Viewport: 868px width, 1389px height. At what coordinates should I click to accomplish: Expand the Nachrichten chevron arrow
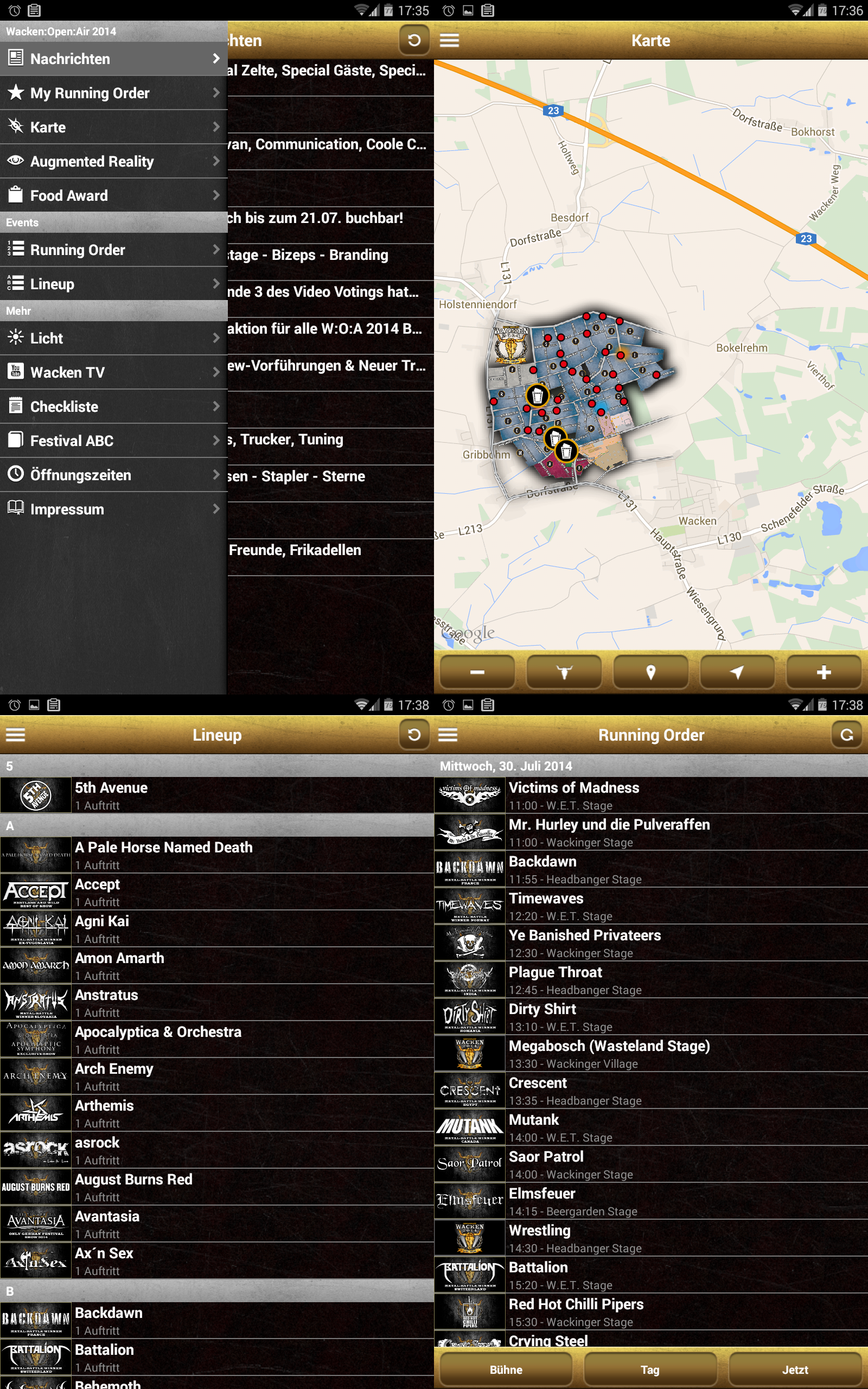pyautogui.click(x=216, y=58)
